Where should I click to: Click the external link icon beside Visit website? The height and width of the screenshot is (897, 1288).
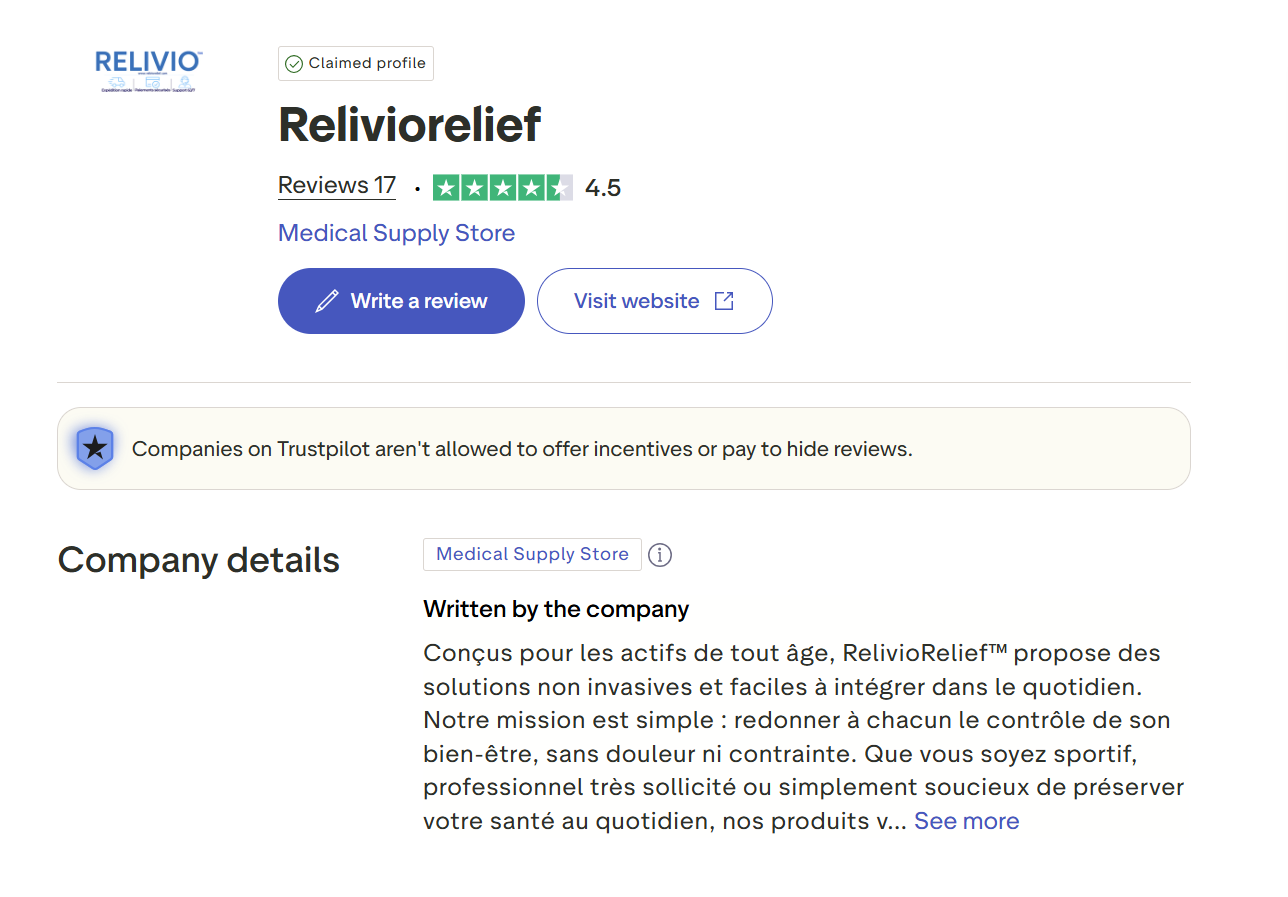pos(724,301)
